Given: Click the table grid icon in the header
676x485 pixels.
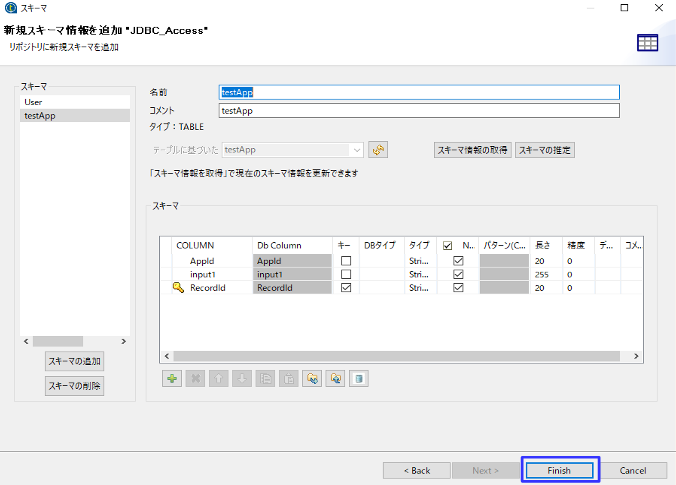Looking at the screenshot, I should tap(647, 43).
